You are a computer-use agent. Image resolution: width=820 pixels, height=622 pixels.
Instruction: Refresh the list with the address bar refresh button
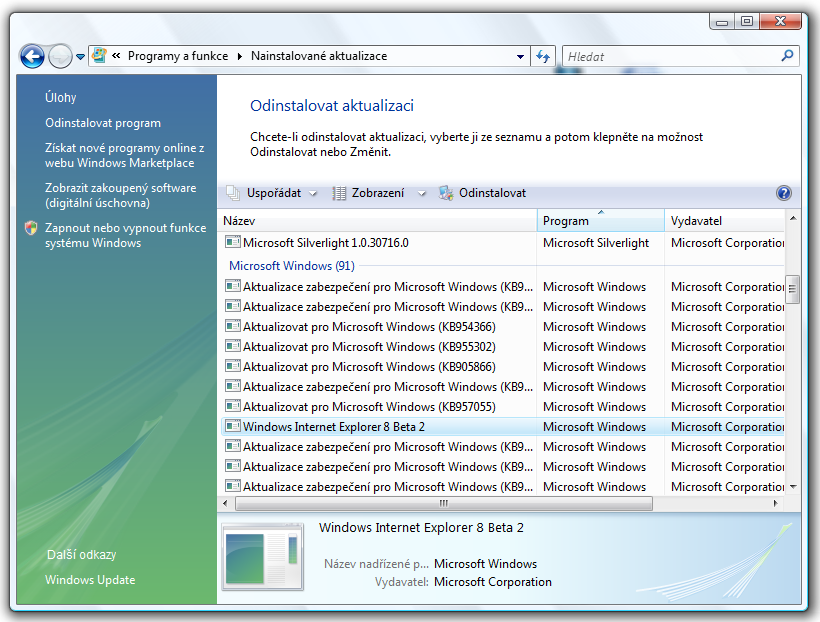point(543,56)
